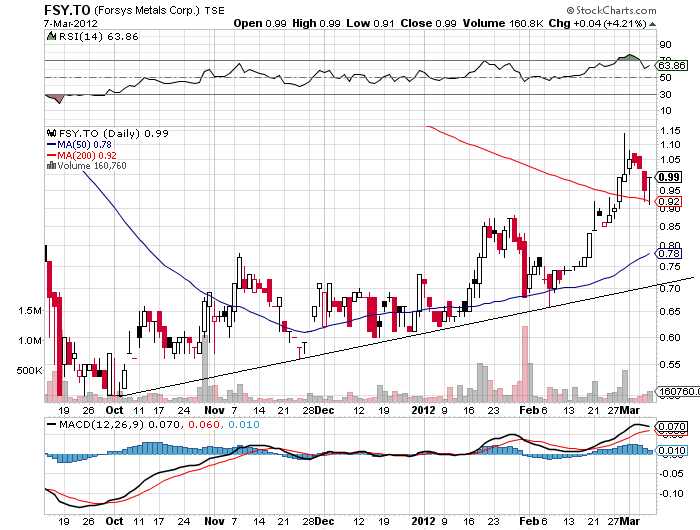Screen dimensions: 700x530
Task: Click the blue MA(50) 0.78 legend entry
Action: (79, 144)
